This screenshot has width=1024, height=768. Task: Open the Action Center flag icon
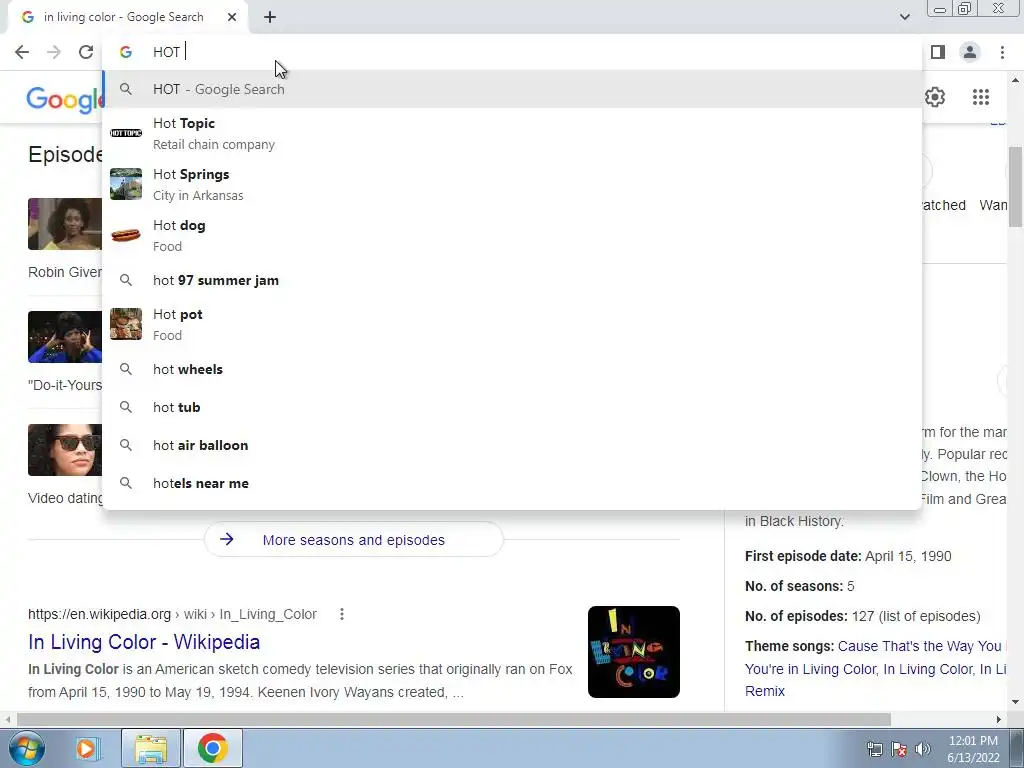click(899, 749)
